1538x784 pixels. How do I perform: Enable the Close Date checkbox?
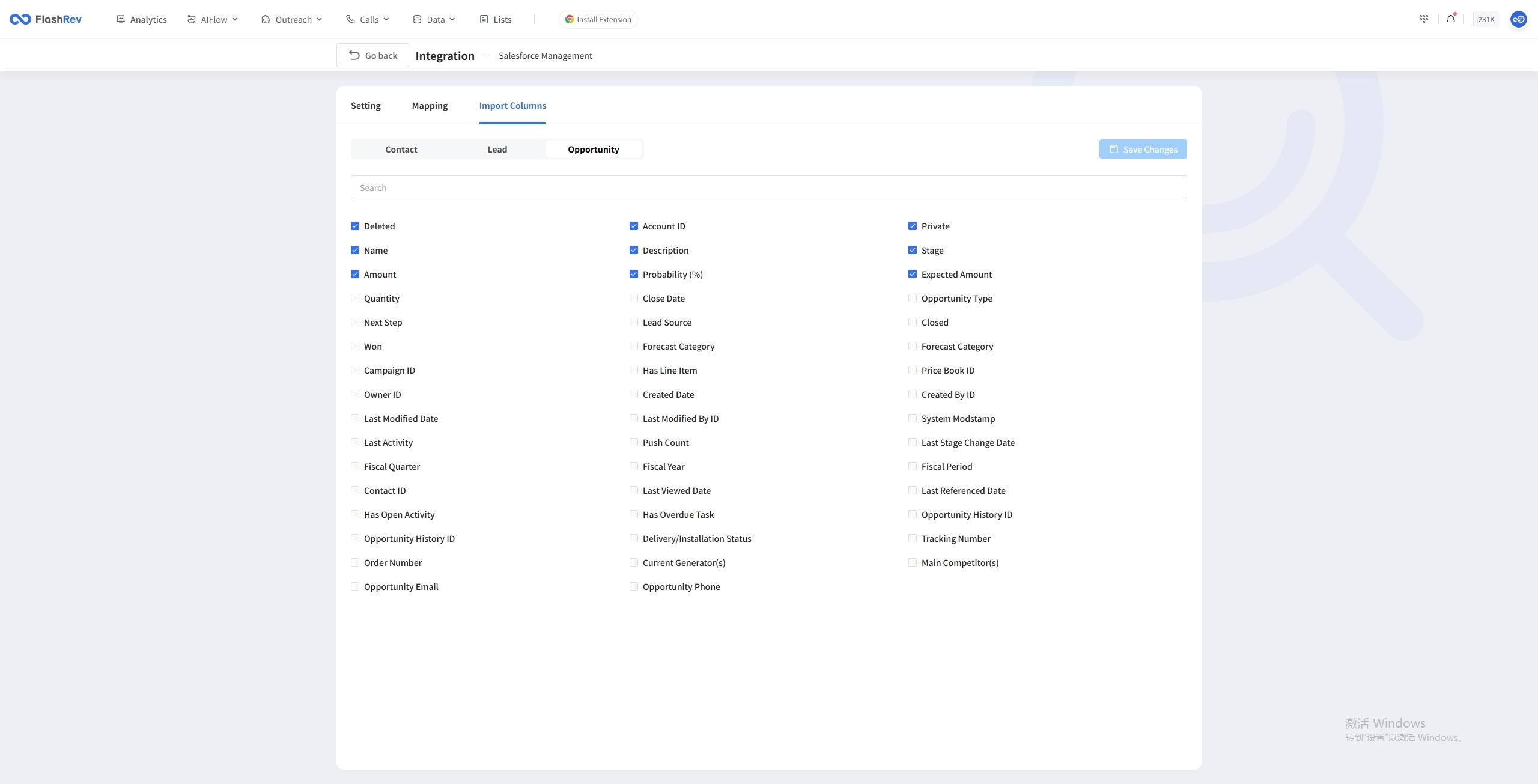click(x=634, y=298)
